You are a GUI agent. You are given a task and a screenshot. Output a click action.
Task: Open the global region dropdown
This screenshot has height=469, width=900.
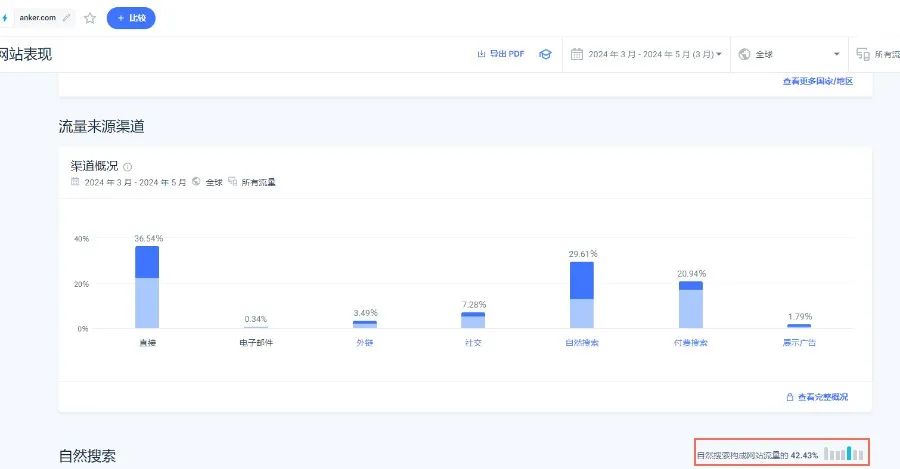789,55
